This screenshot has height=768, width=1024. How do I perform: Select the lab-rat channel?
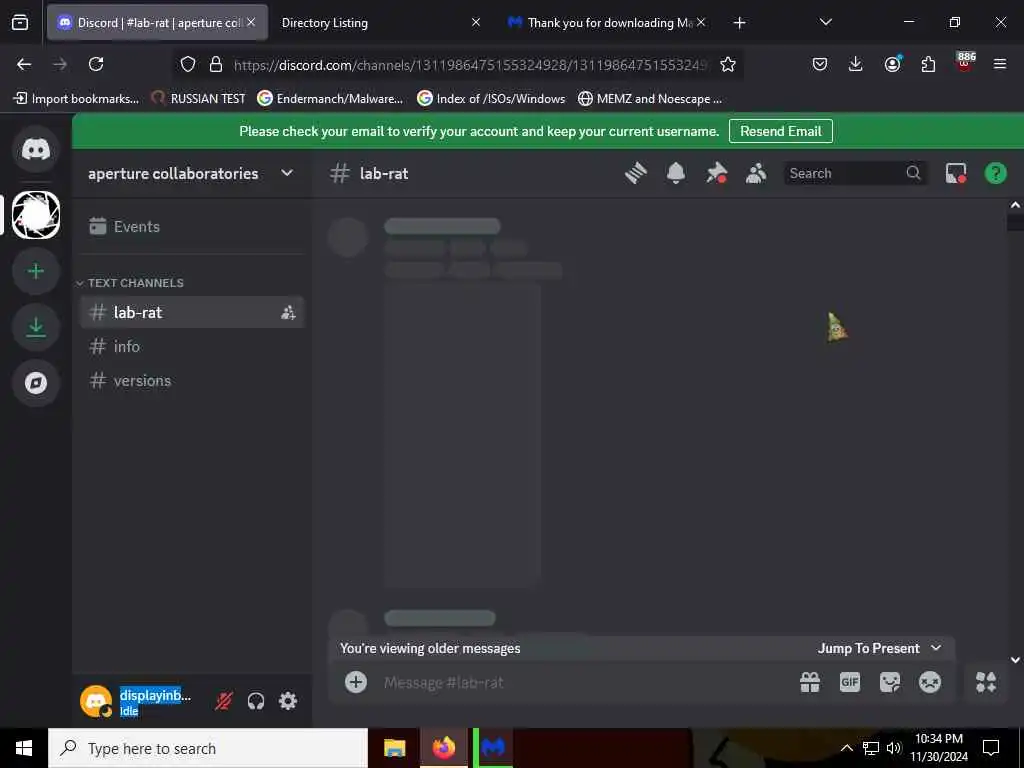pos(191,312)
